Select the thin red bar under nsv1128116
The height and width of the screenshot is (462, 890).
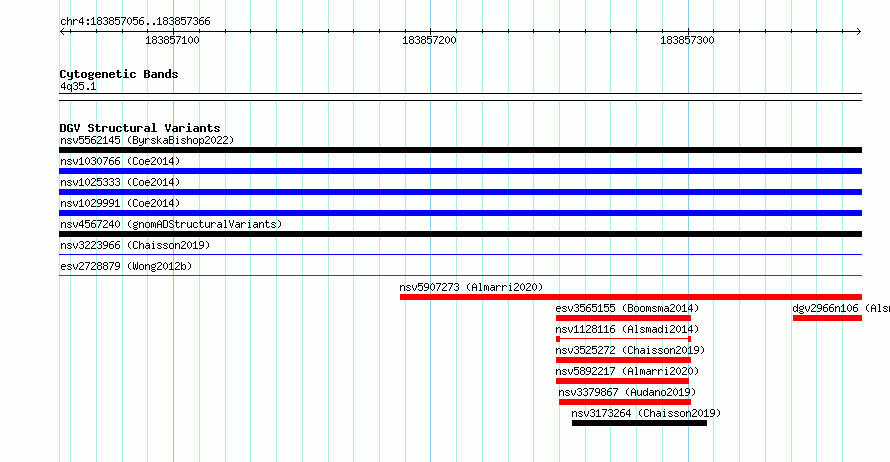pyautogui.click(x=623, y=339)
